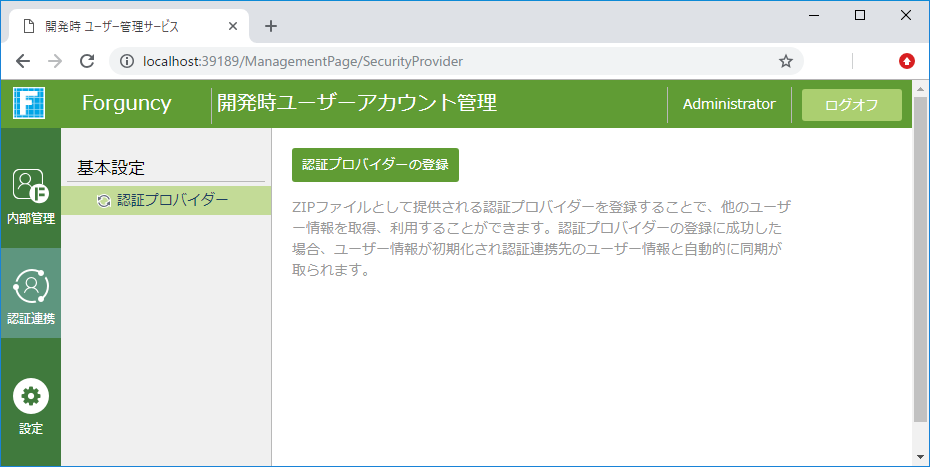The image size is (930, 467).
Task: Click 基本設定 section heading
Action: point(111,167)
